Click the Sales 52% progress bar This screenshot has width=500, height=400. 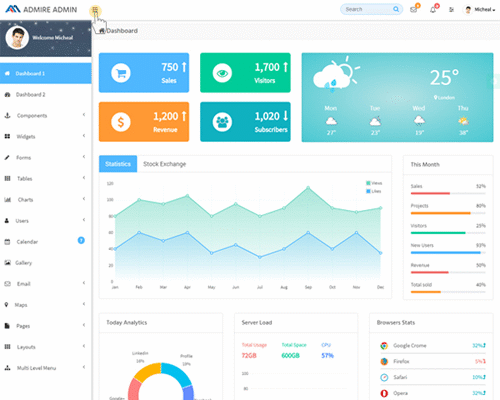pos(448,193)
